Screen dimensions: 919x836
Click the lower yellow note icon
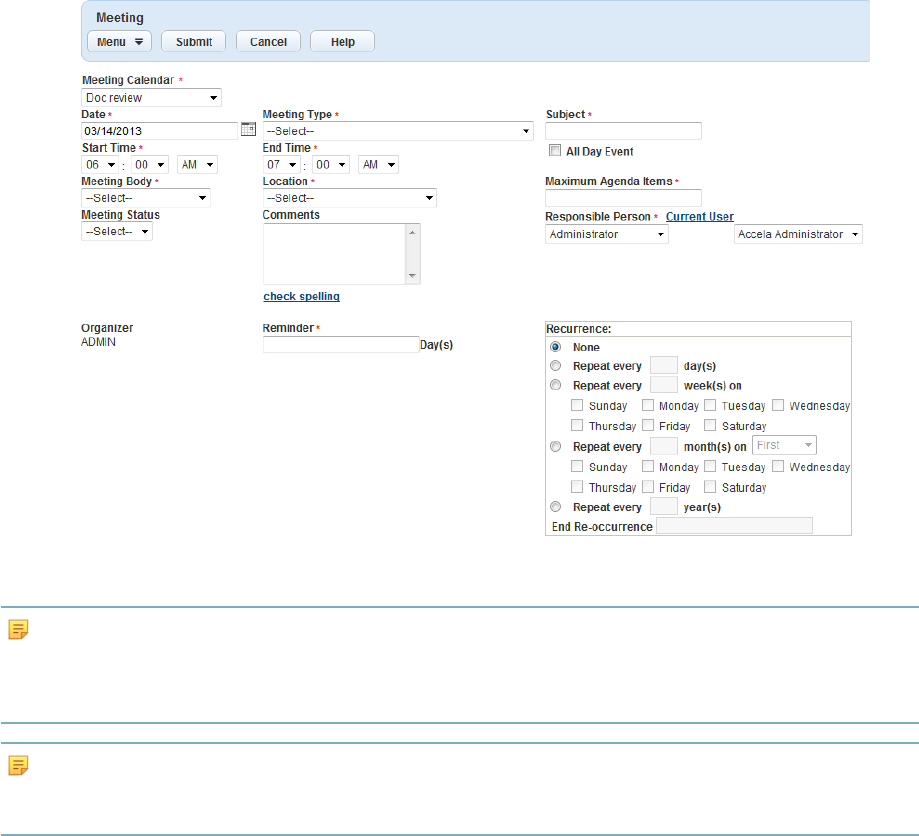point(18,765)
